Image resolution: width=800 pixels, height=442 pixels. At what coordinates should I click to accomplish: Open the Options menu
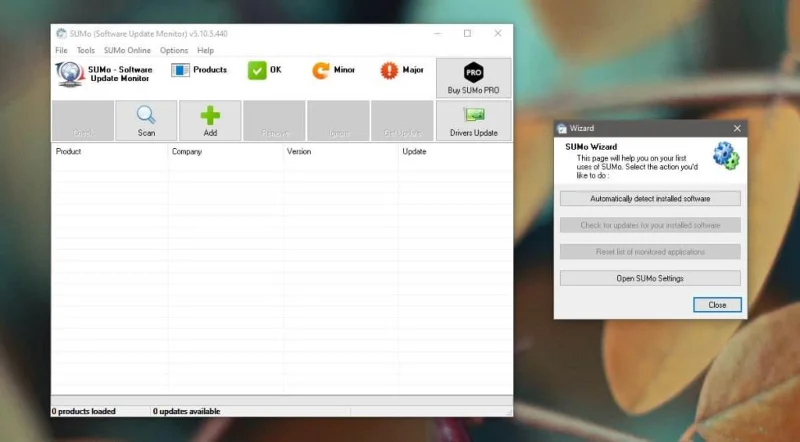click(x=174, y=50)
